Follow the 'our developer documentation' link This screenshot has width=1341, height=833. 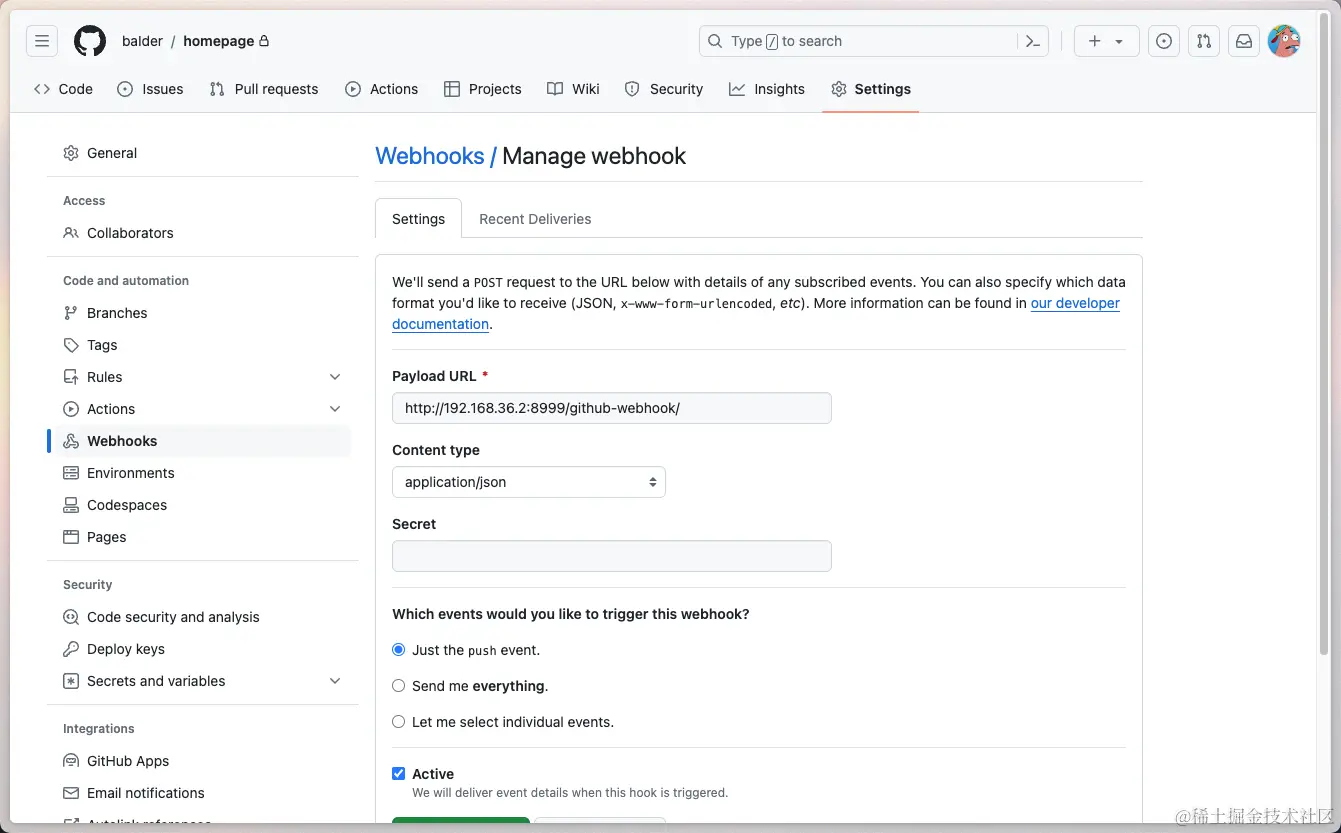pyautogui.click(x=1075, y=303)
